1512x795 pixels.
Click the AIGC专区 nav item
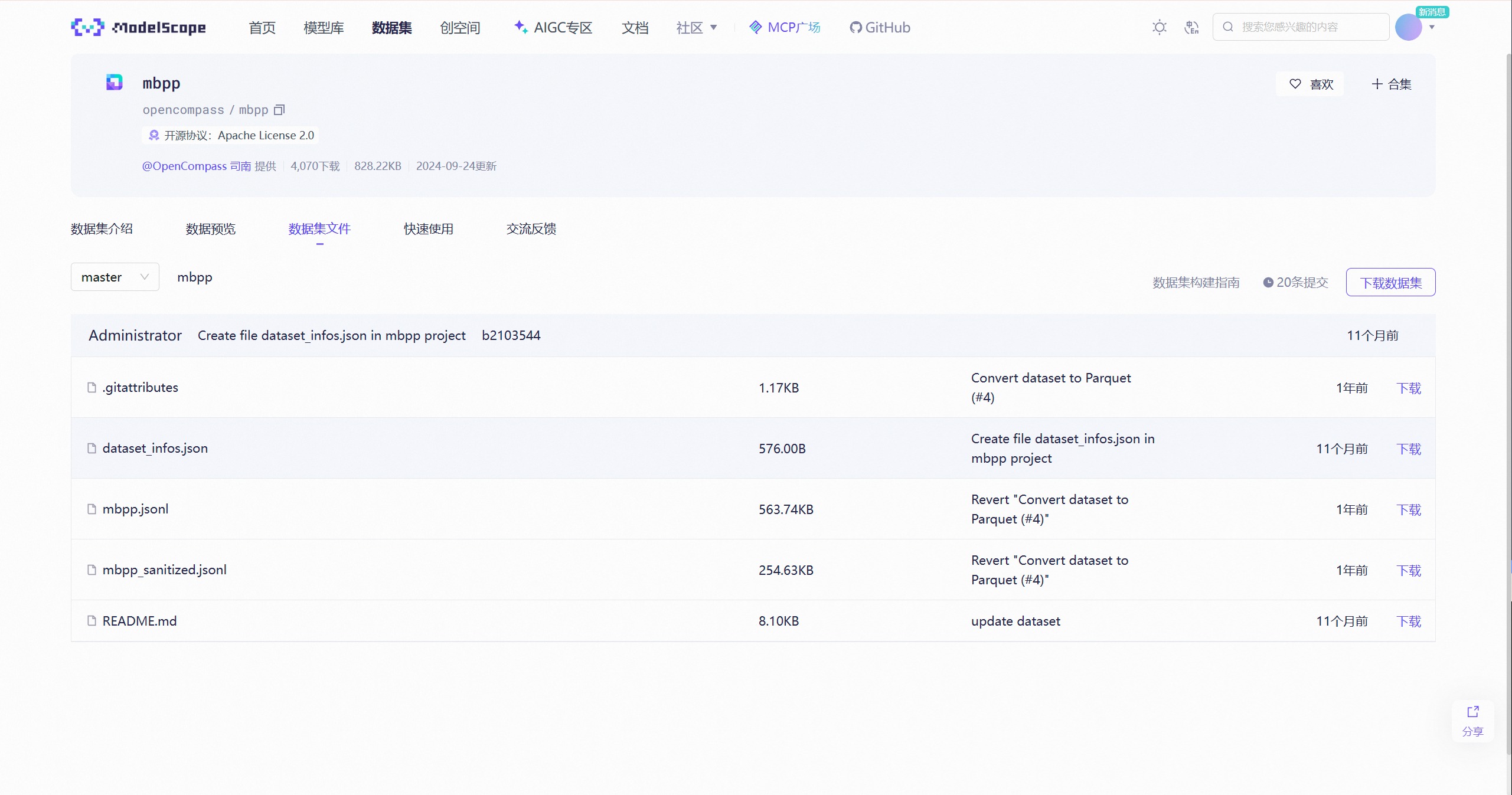click(x=553, y=27)
